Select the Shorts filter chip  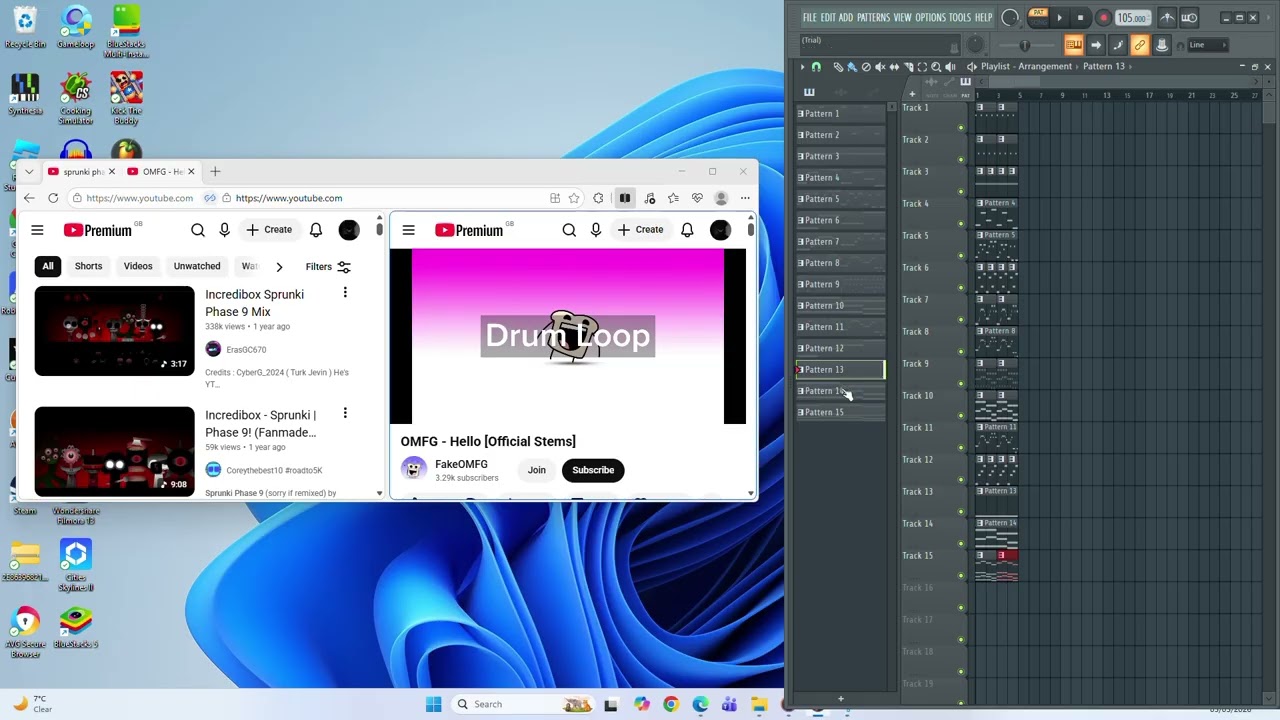tap(88, 266)
